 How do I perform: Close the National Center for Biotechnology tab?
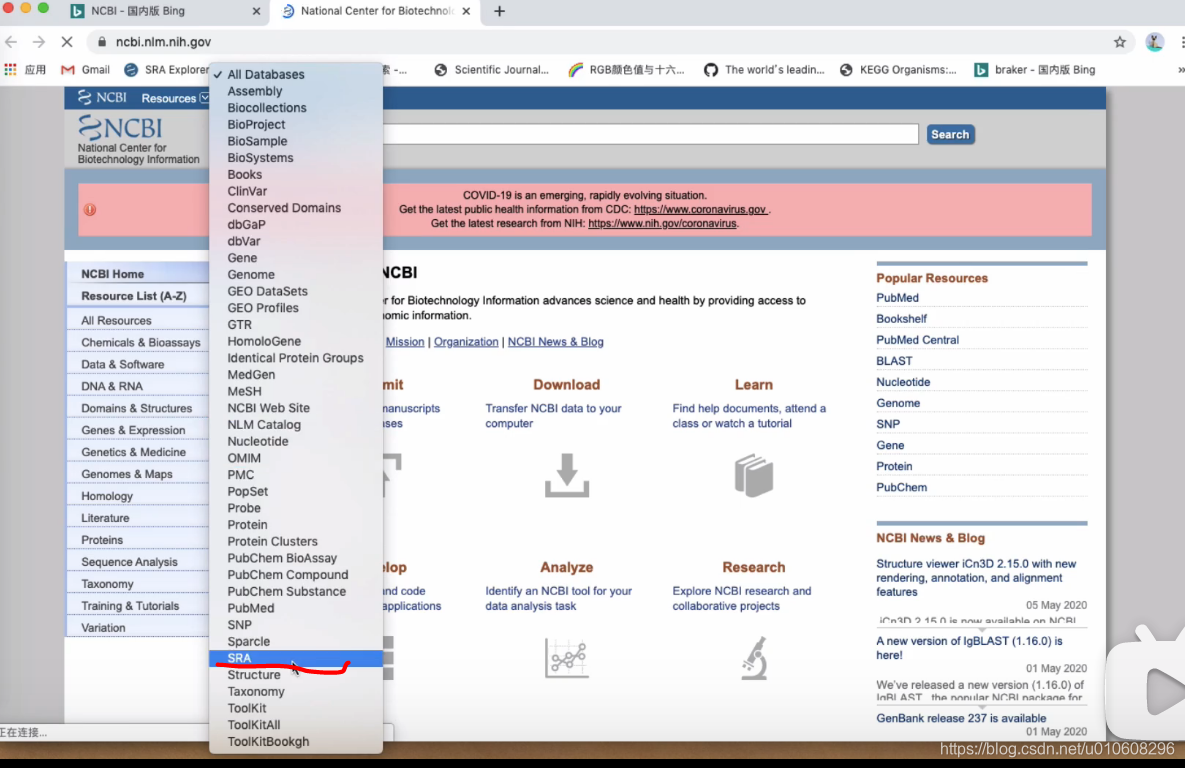coord(466,11)
